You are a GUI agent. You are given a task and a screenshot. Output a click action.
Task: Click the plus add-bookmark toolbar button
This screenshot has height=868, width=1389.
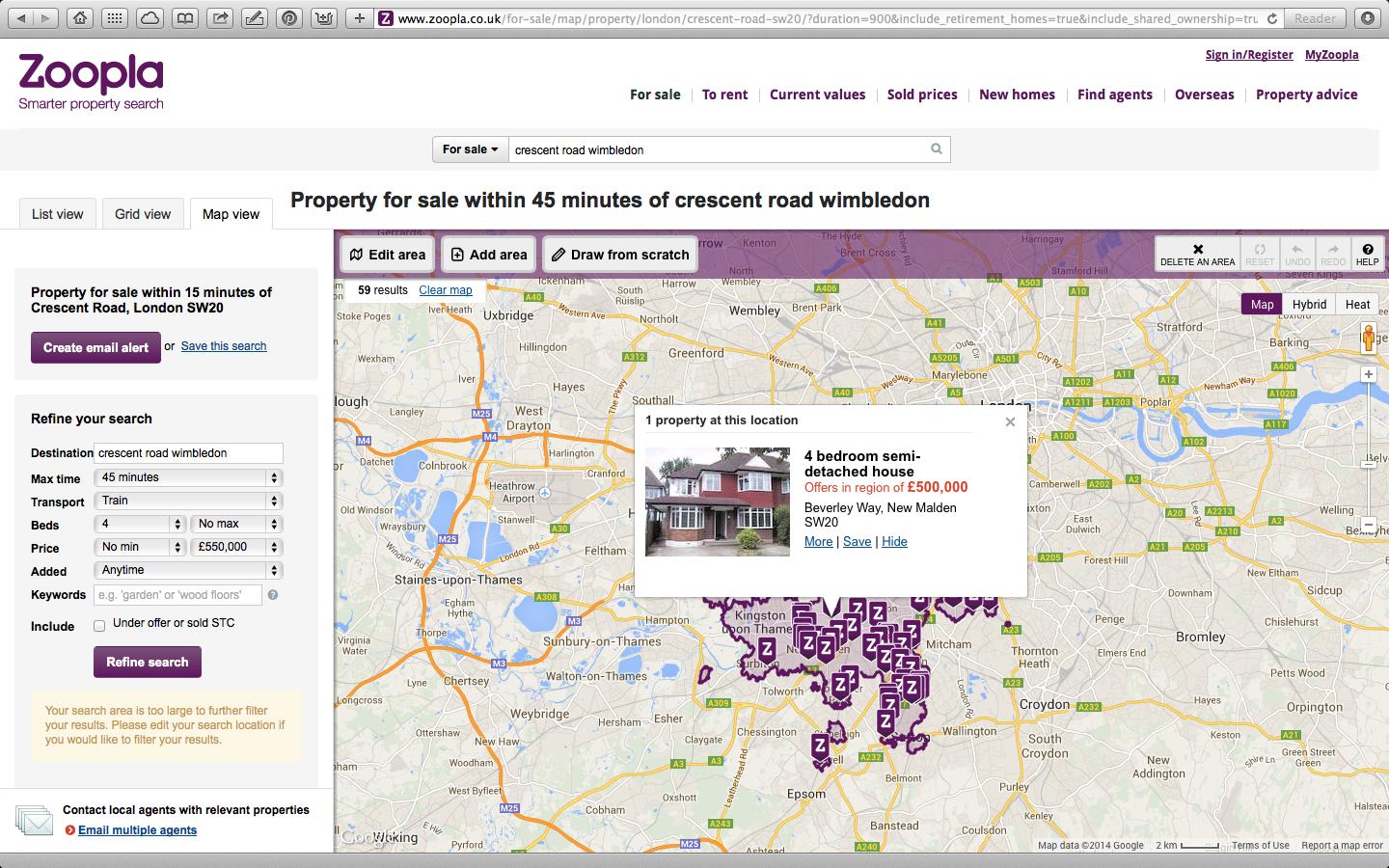359,18
